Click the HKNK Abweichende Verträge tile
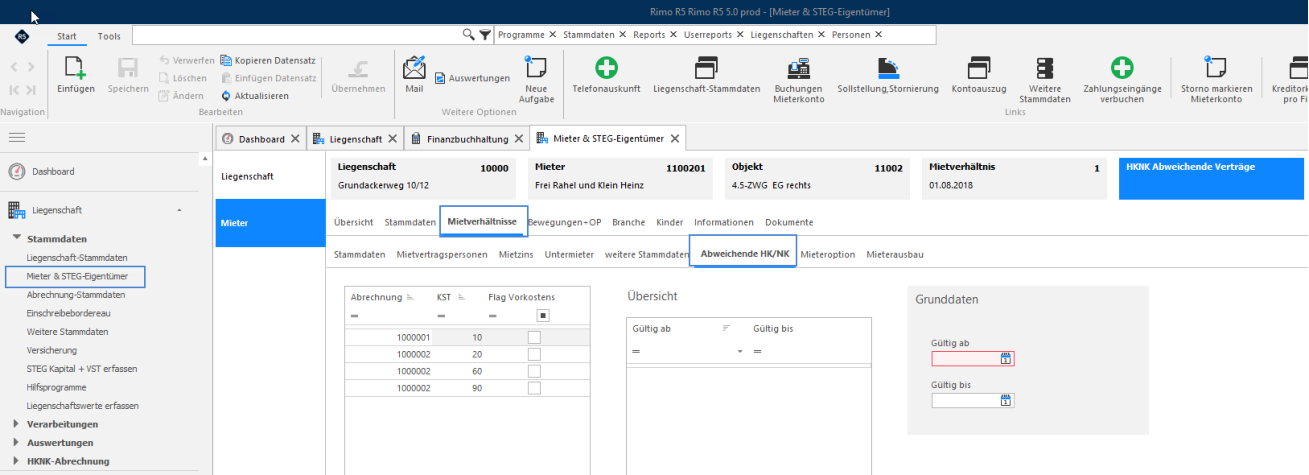1309x475 pixels. pos(1212,179)
